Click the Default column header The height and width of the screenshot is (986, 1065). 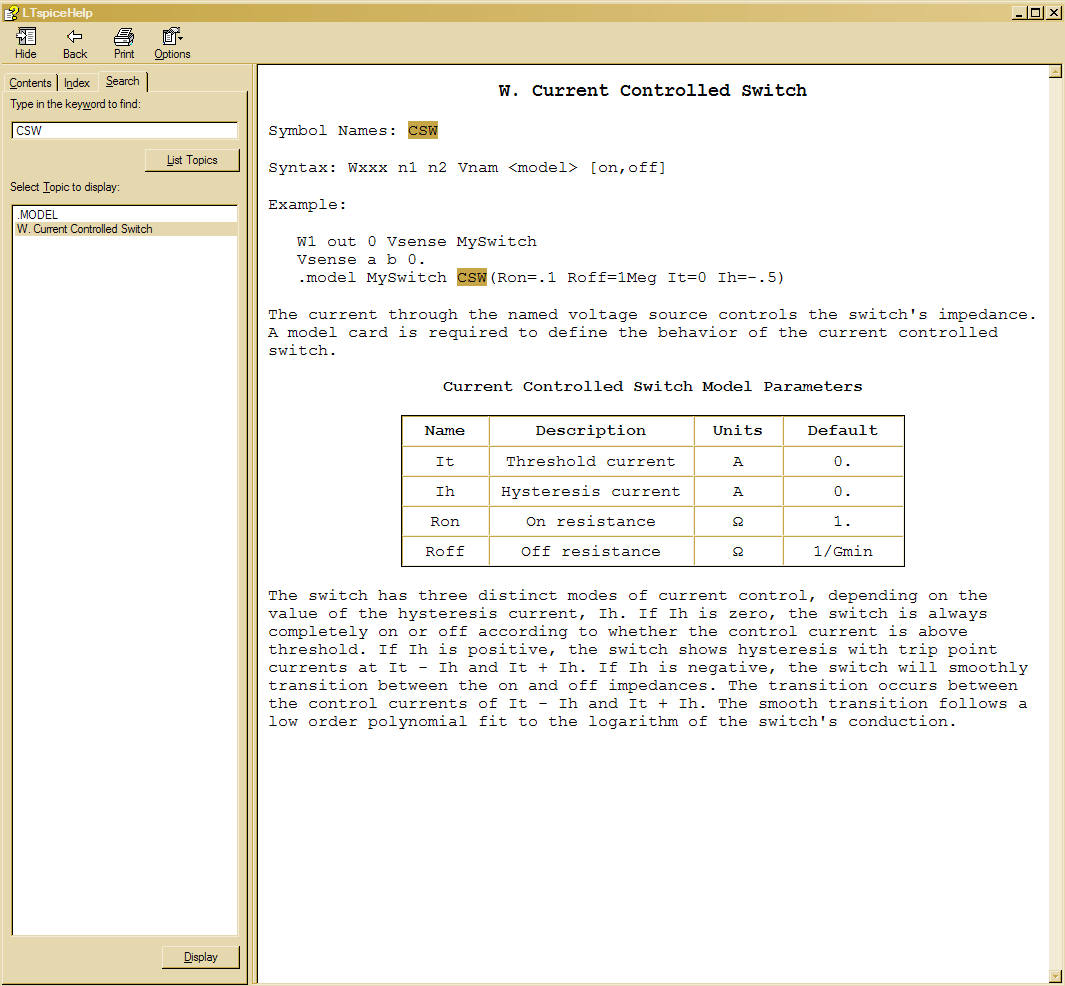point(843,431)
